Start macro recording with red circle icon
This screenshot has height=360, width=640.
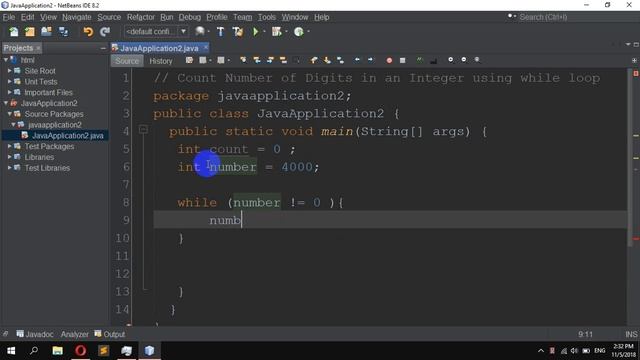(389, 60)
